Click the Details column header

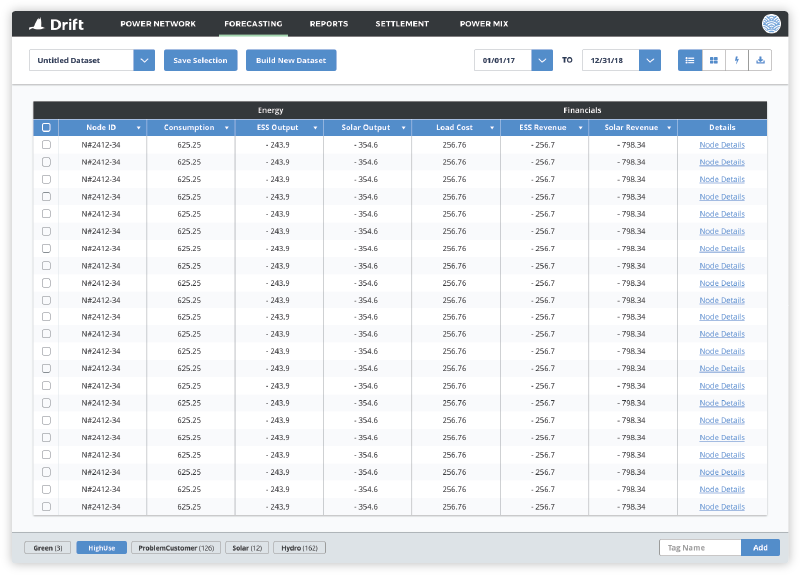(722, 128)
